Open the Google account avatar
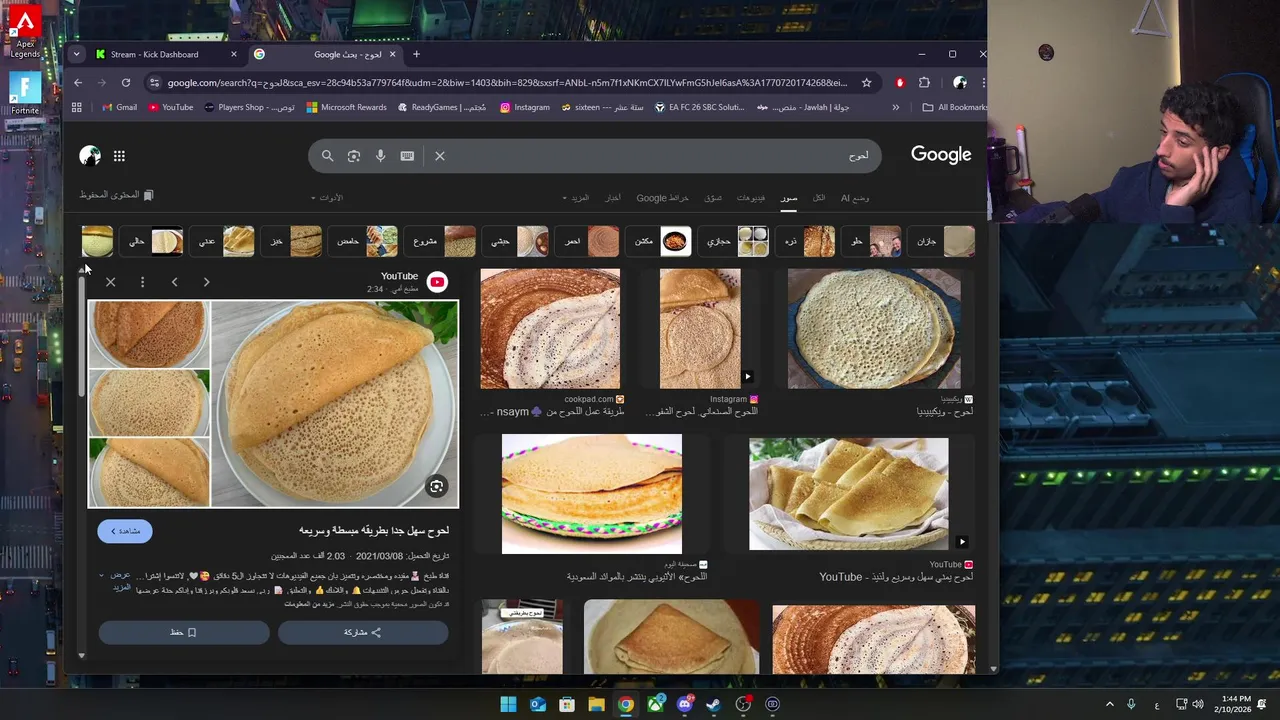The width and height of the screenshot is (1280, 720). [90, 155]
